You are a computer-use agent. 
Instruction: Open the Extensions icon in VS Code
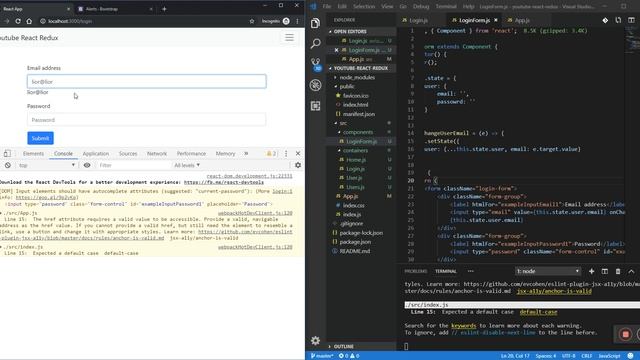point(315,106)
